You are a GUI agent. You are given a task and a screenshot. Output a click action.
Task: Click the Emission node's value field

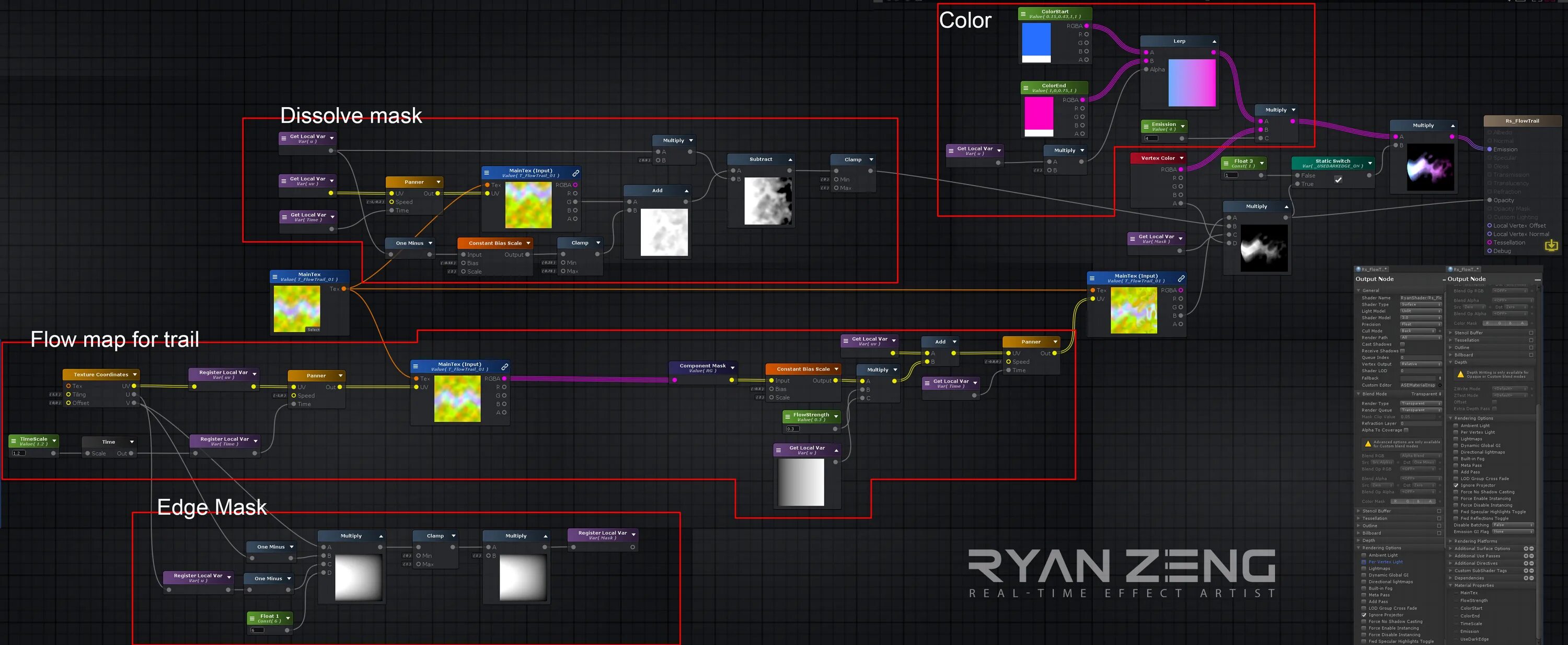(x=1150, y=138)
